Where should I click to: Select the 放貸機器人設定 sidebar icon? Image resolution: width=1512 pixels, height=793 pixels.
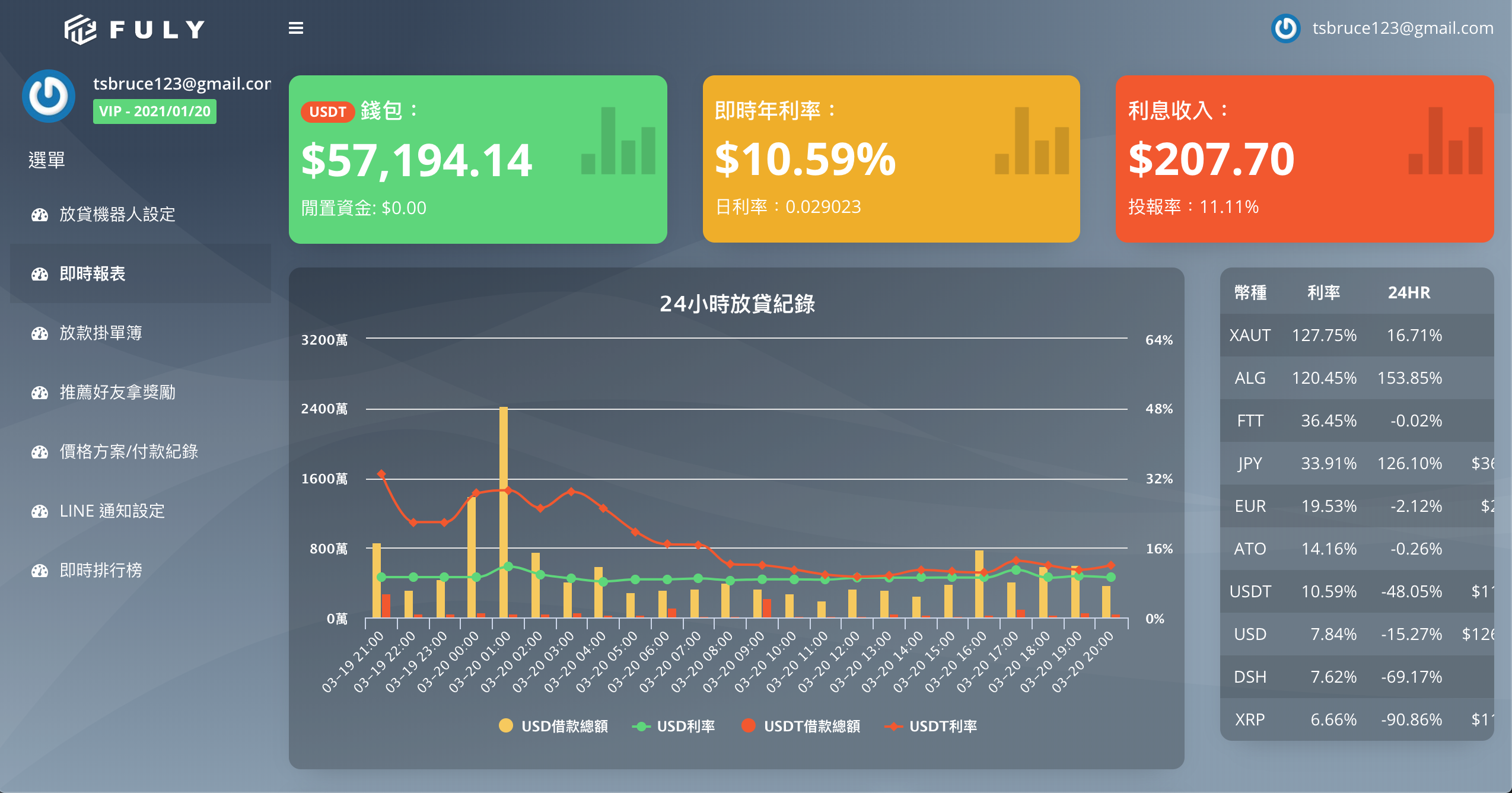[x=39, y=215]
